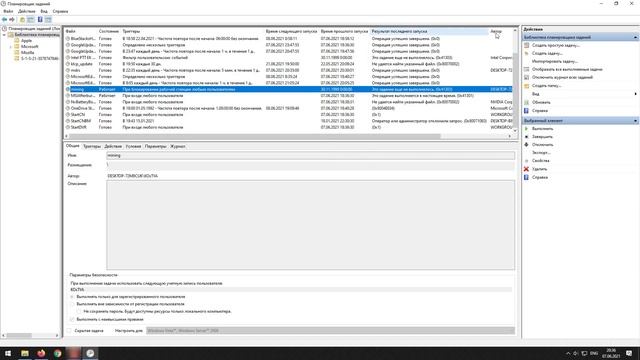640x360 pixels.
Task: Open the Вид submenu arrow in Actions pane
Action: pyautogui.click(x=636, y=94)
